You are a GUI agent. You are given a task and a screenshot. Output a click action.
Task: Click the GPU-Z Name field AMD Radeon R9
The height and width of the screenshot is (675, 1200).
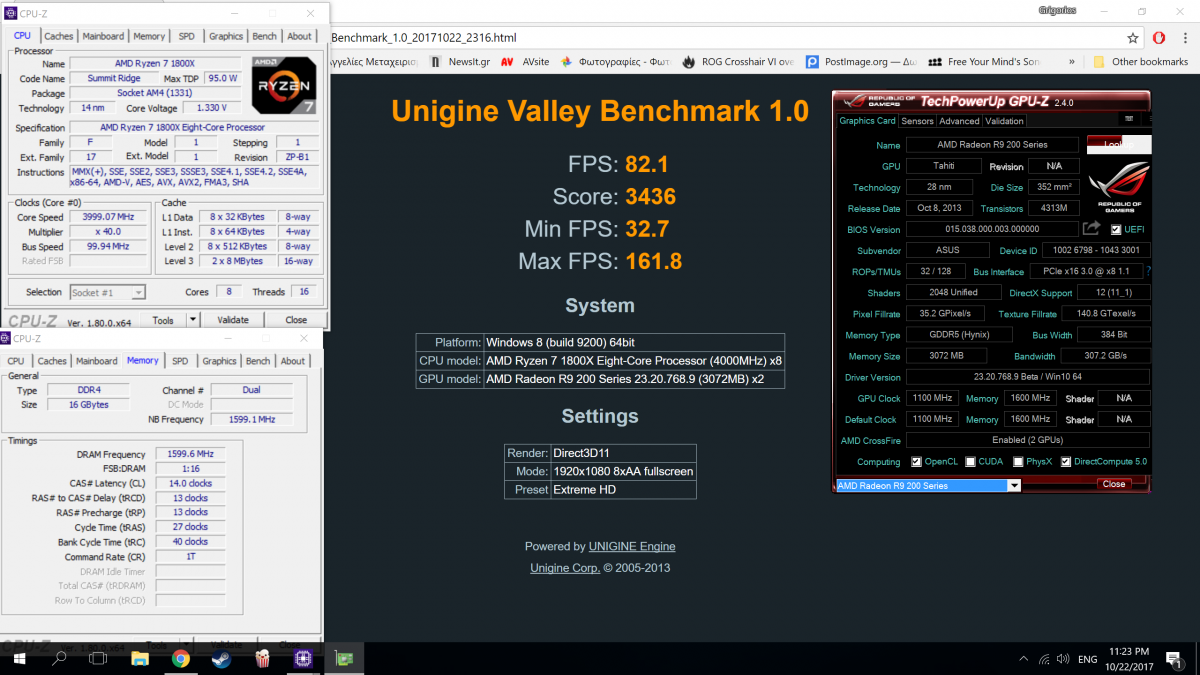992,145
